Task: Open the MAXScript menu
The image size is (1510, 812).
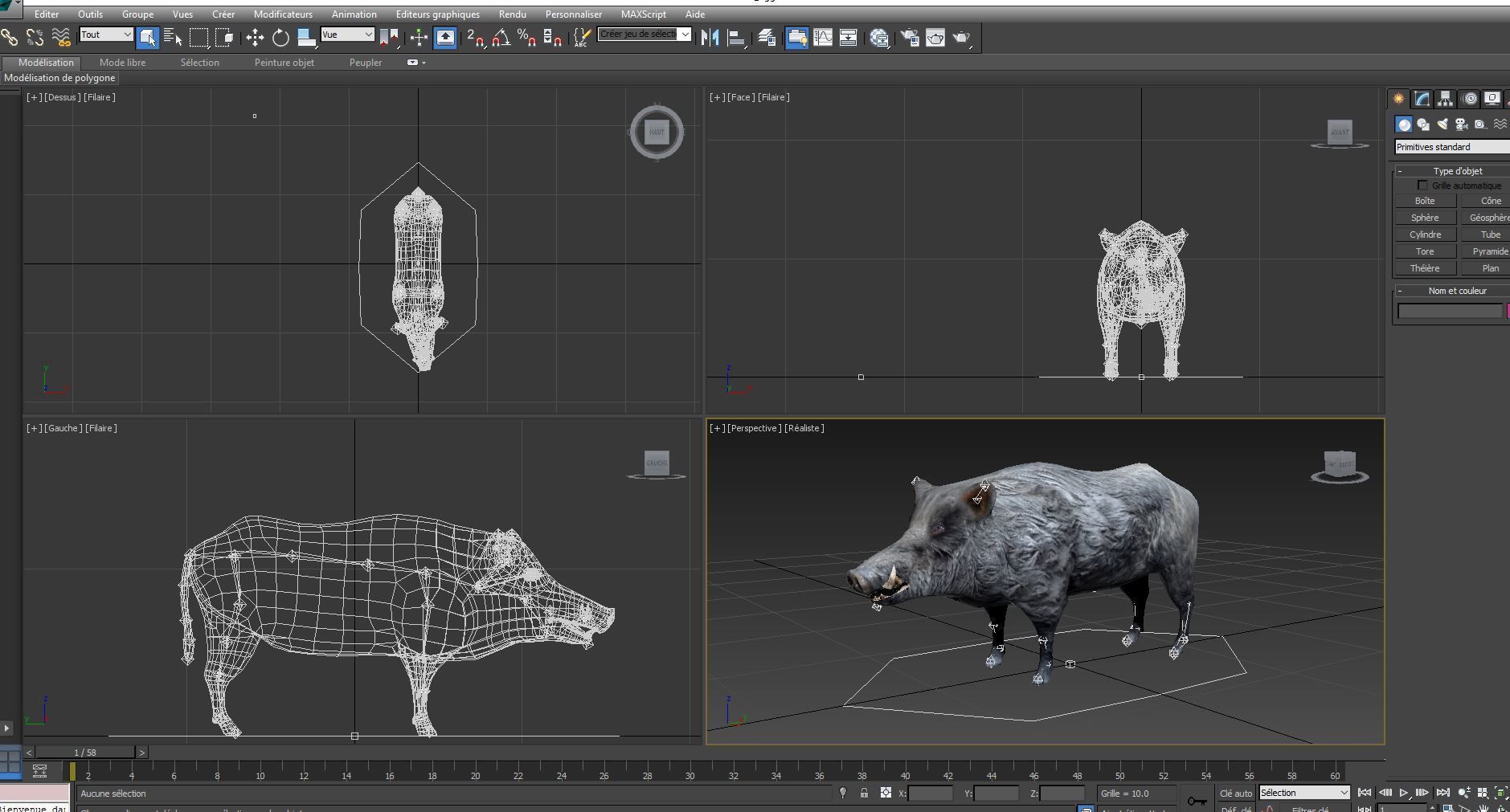Action: click(x=643, y=14)
